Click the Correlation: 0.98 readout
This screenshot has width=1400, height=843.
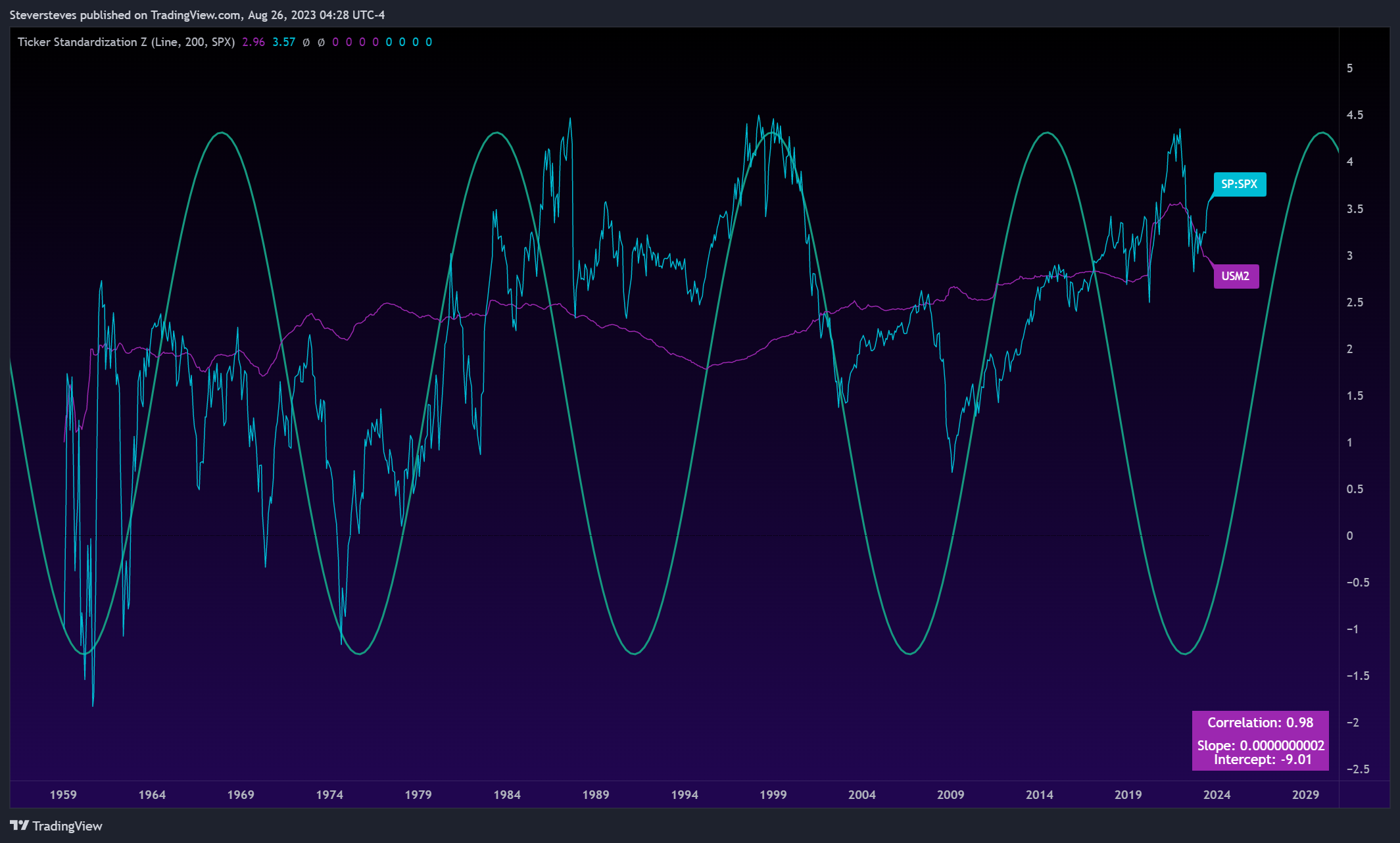pos(1261,723)
